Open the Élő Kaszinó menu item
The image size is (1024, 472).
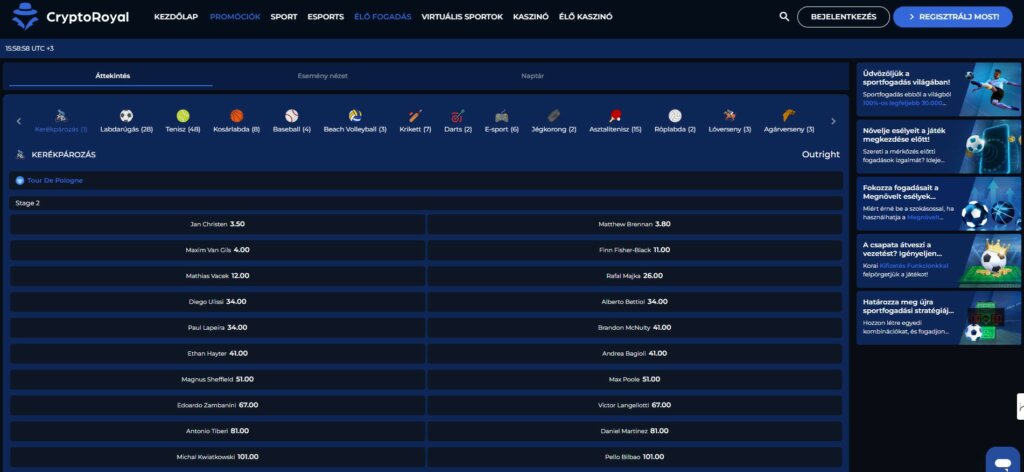click(x=586, y=17)
